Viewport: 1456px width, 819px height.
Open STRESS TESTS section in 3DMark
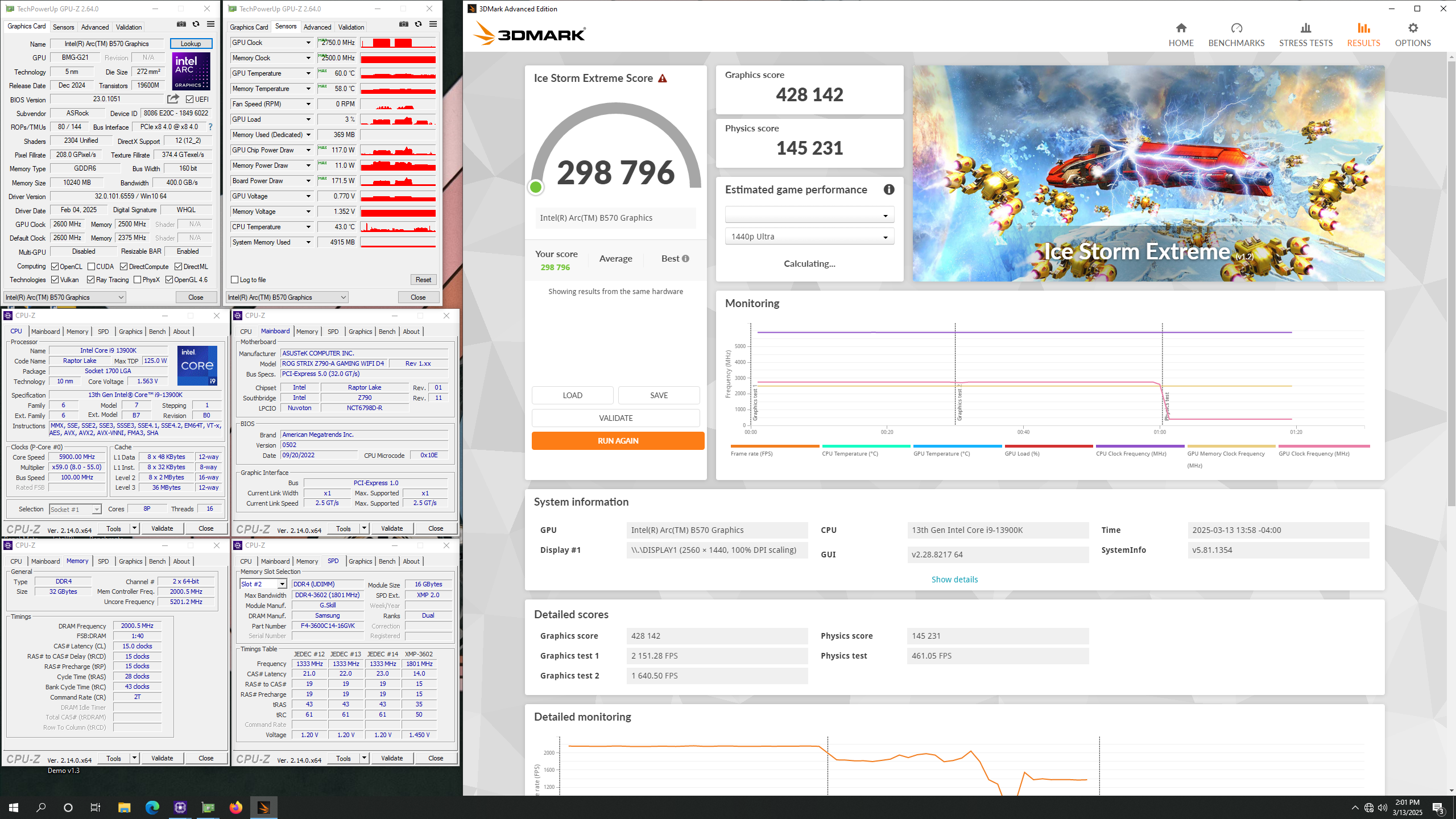coord(1305,35)
